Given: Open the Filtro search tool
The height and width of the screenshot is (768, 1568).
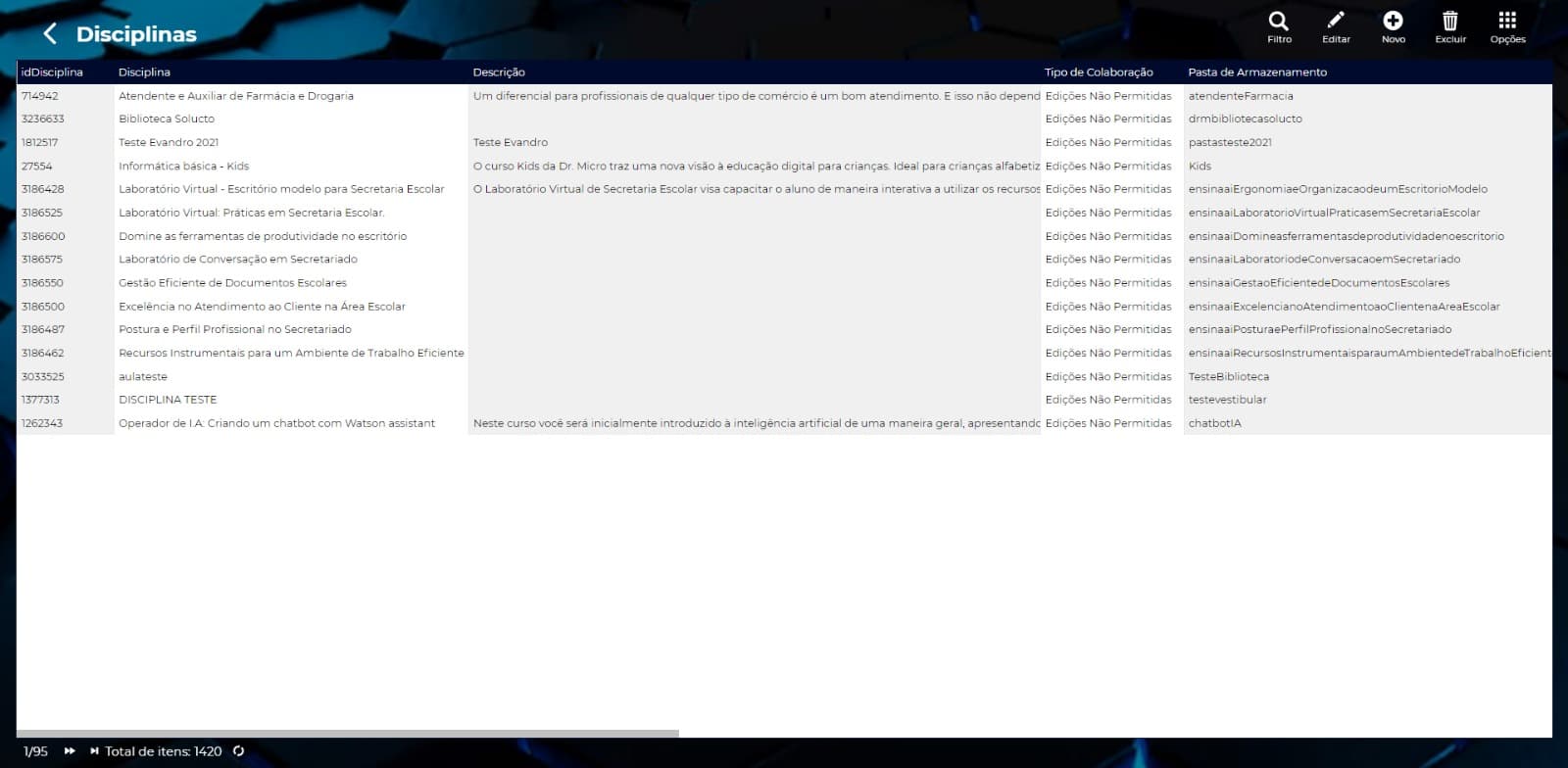Looking at the screenshot, I should 1279,27.
